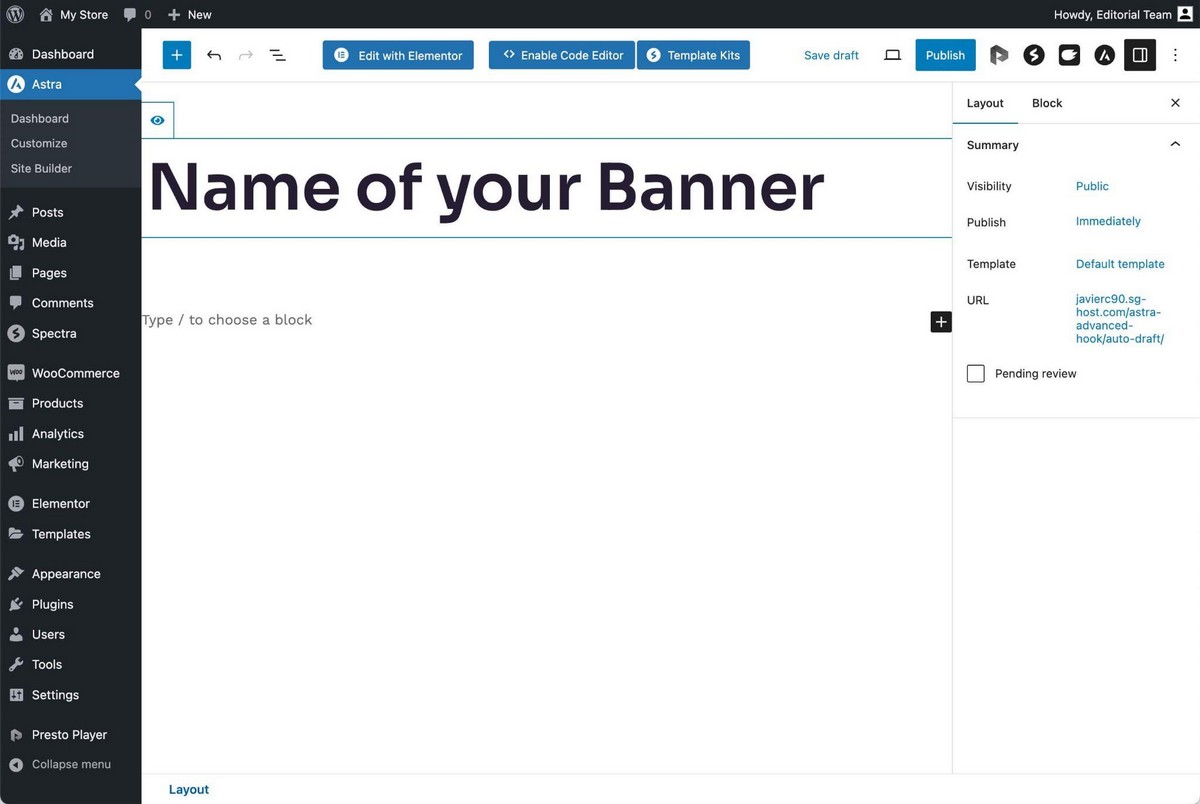Screen dimensions: 1200x804
Task: Open Howdy, Editorial Team account menu
Action: pos(1123,14)
